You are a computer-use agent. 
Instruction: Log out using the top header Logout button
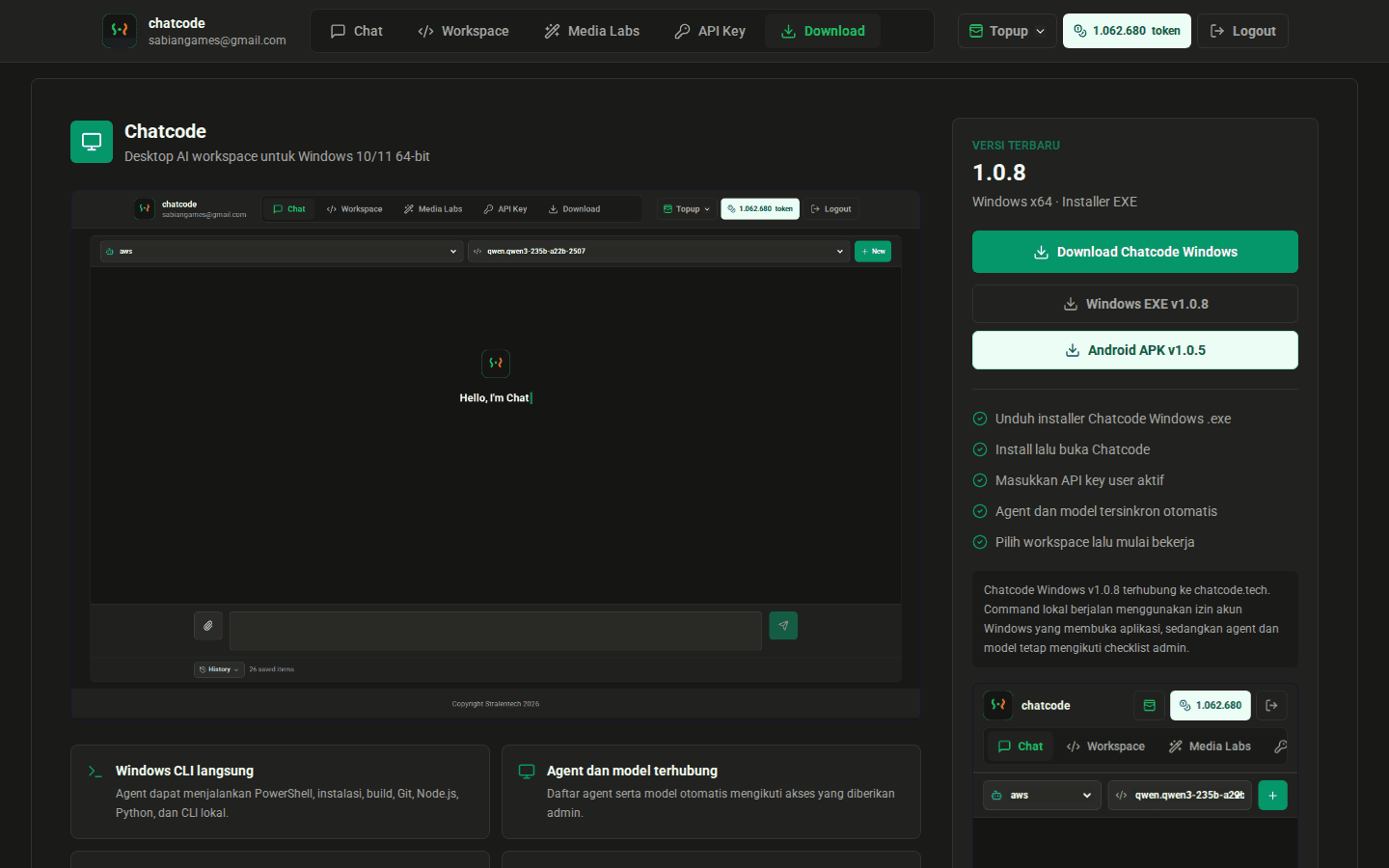(x=1242, y=31)
